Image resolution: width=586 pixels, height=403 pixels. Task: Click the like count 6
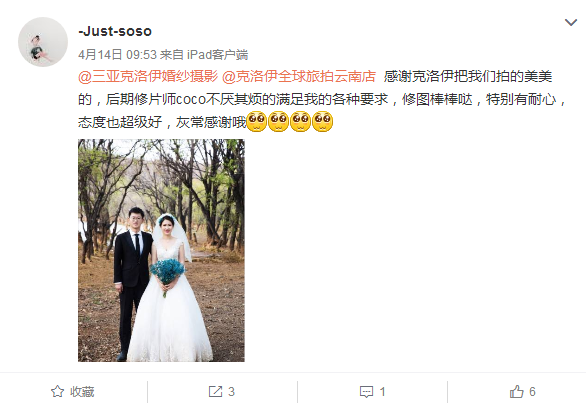point(532,392)
